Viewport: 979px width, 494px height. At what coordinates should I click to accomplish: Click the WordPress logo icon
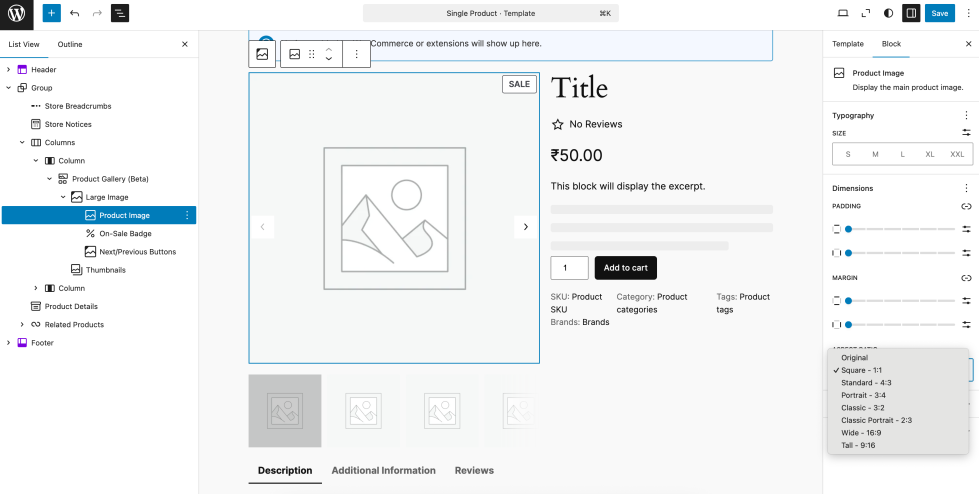tap(17, 13)
